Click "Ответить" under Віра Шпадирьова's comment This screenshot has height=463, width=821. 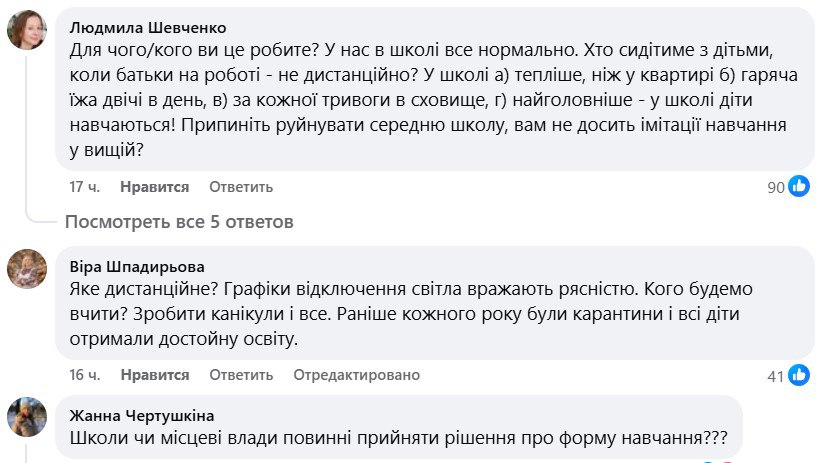click(x=241, y=375)
